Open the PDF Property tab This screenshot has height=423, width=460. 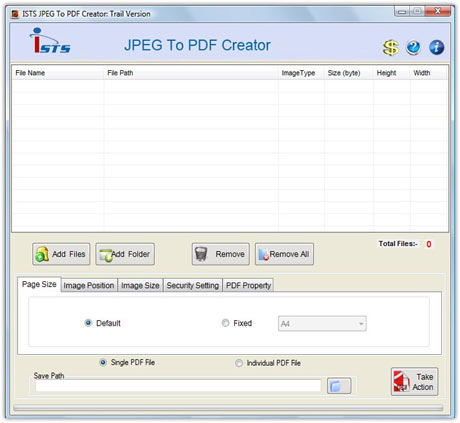coord(248,286)
